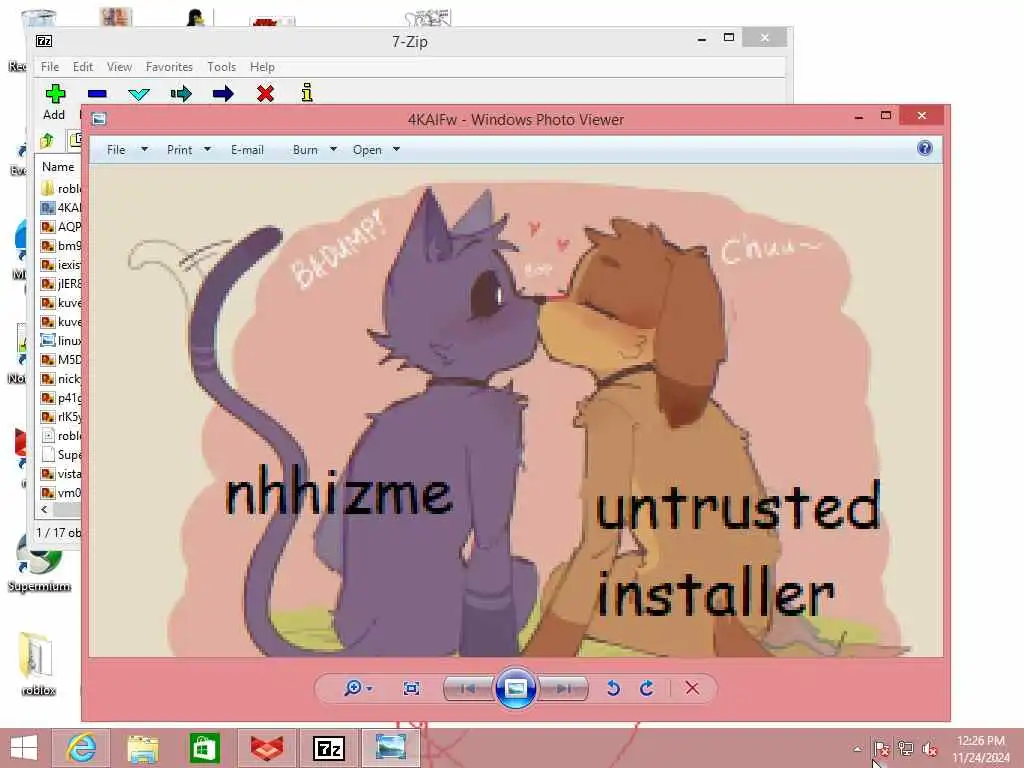Click the green Copy arrow icon in 7-Zip
The image size is (1024, 768).
pyautogui.click(x=181, y=94)
